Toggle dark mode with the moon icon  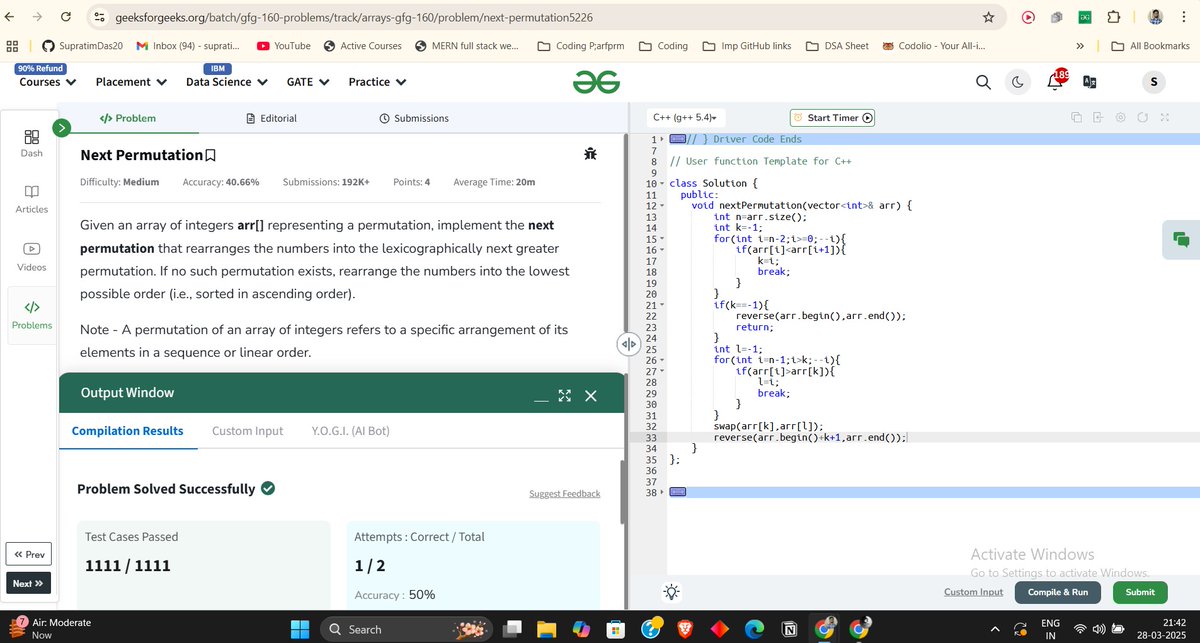1017,82
